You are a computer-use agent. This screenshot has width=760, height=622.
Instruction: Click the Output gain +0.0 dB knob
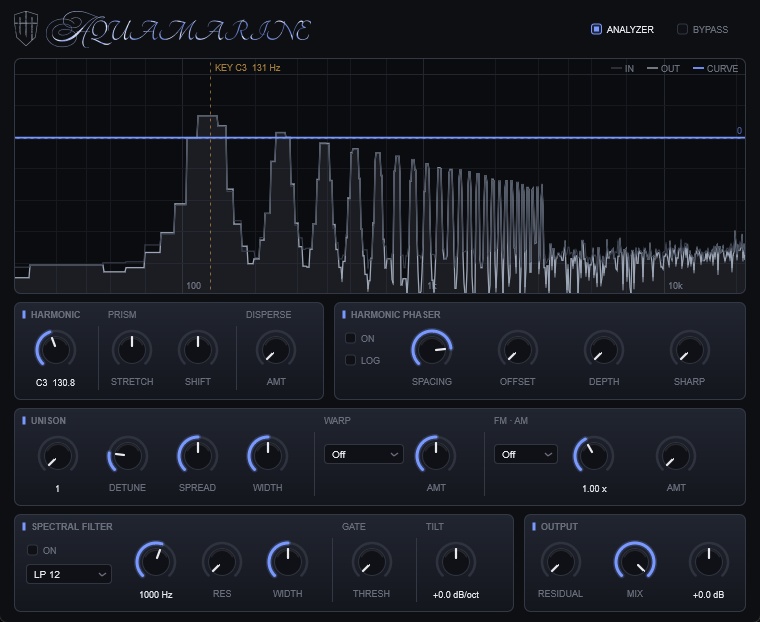pos(709,561)
